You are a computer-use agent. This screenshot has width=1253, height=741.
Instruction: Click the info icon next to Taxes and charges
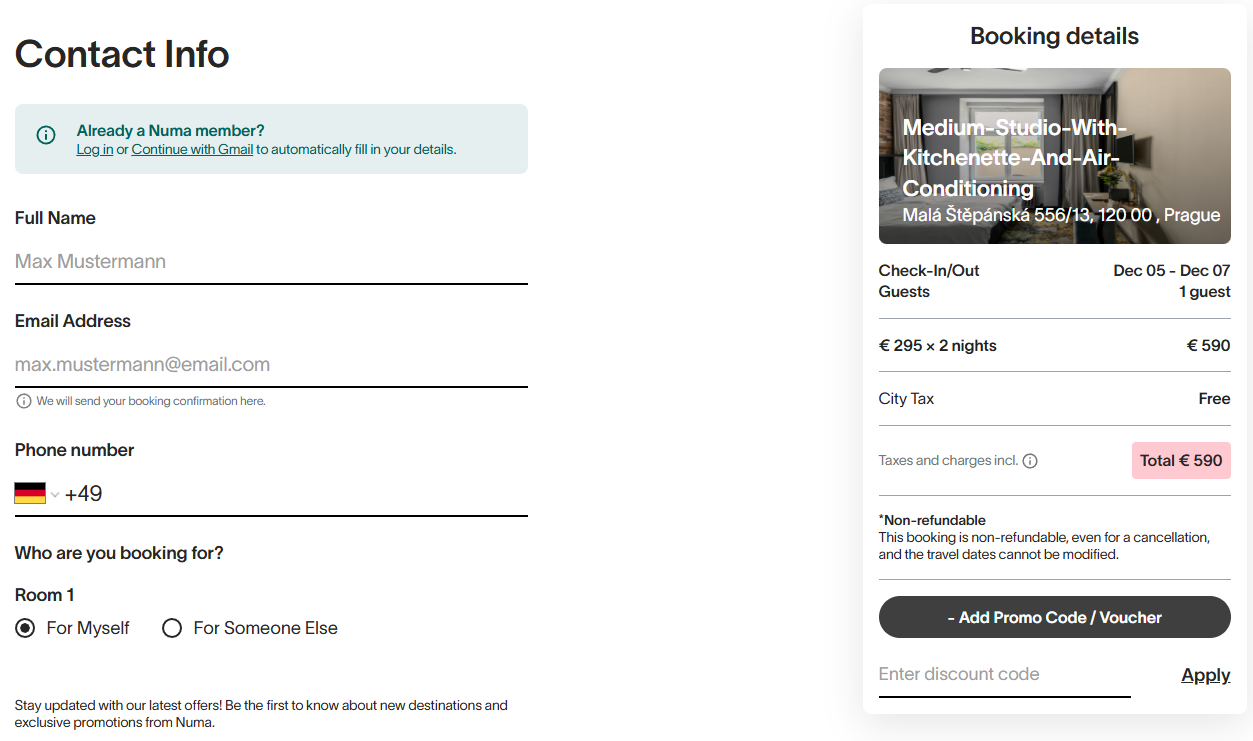click(1030, 461)
